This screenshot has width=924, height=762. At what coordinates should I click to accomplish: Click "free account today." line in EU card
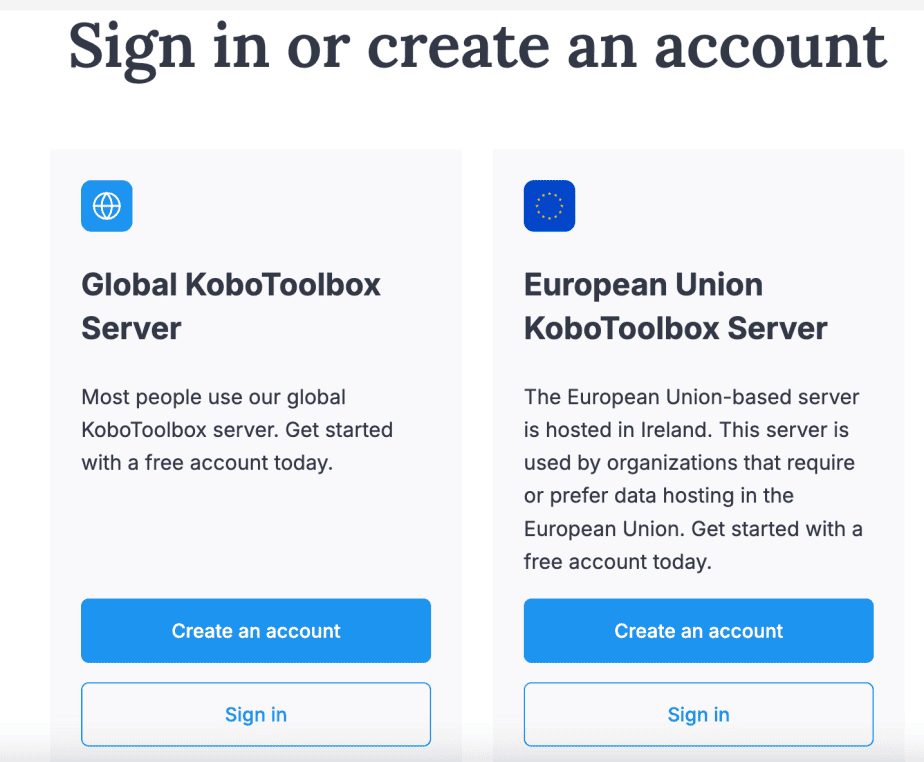coord(618,562)
